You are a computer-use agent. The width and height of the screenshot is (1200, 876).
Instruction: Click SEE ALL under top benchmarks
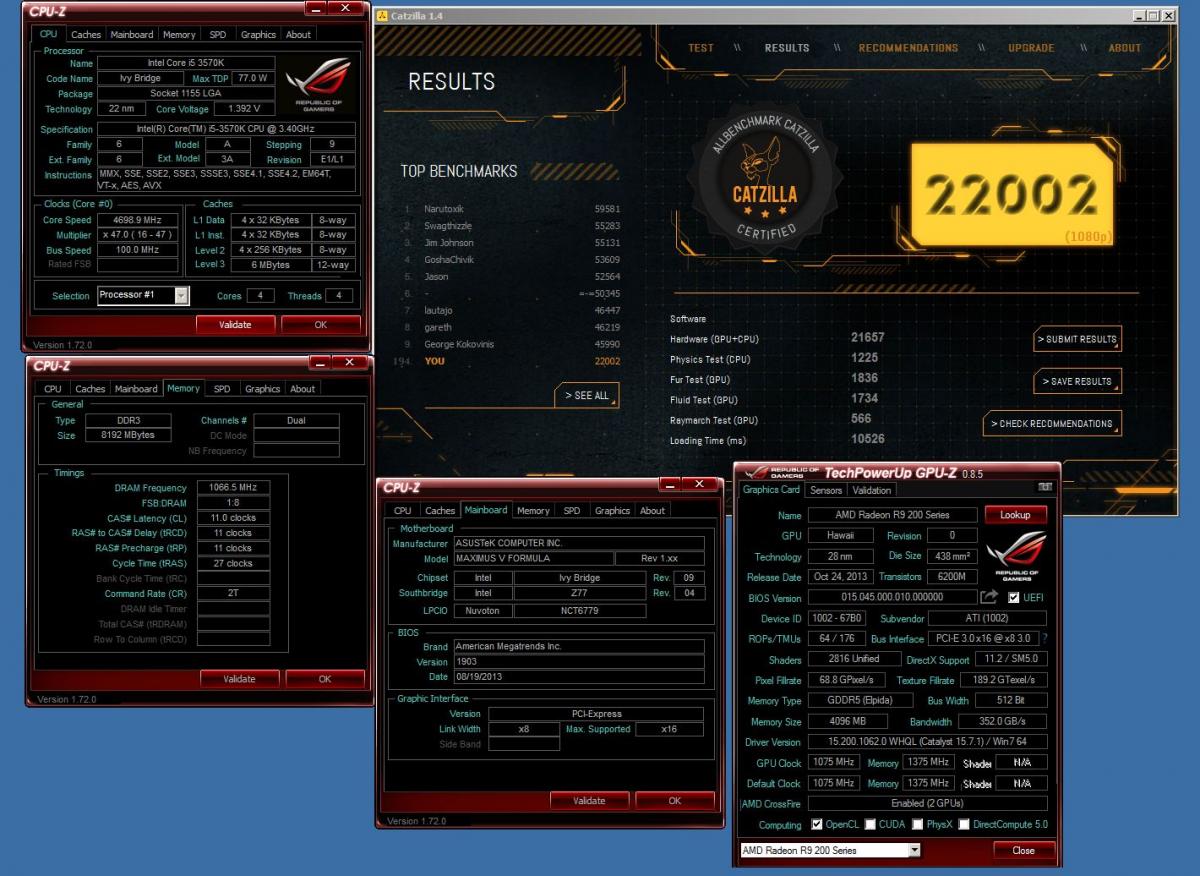click(587, 395)
